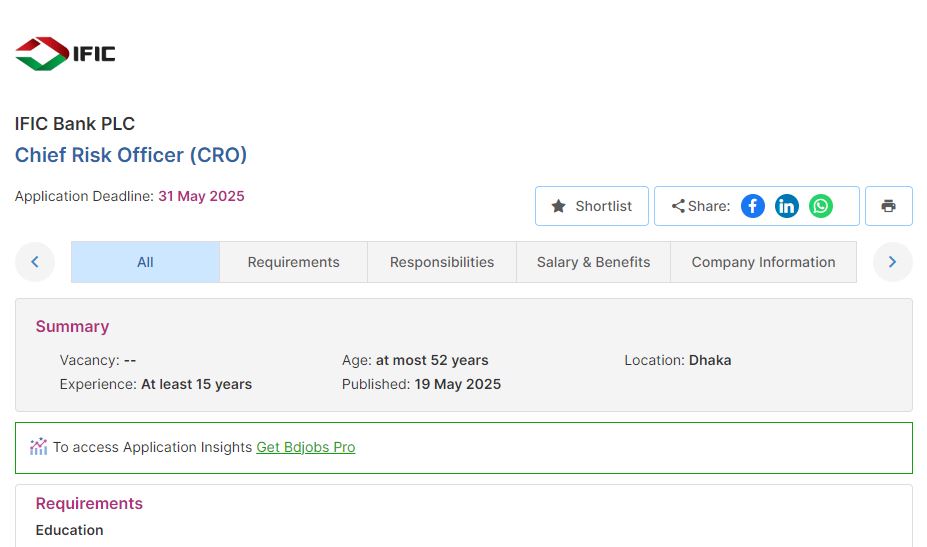Open the Responsibilities tab

point(441,262)
